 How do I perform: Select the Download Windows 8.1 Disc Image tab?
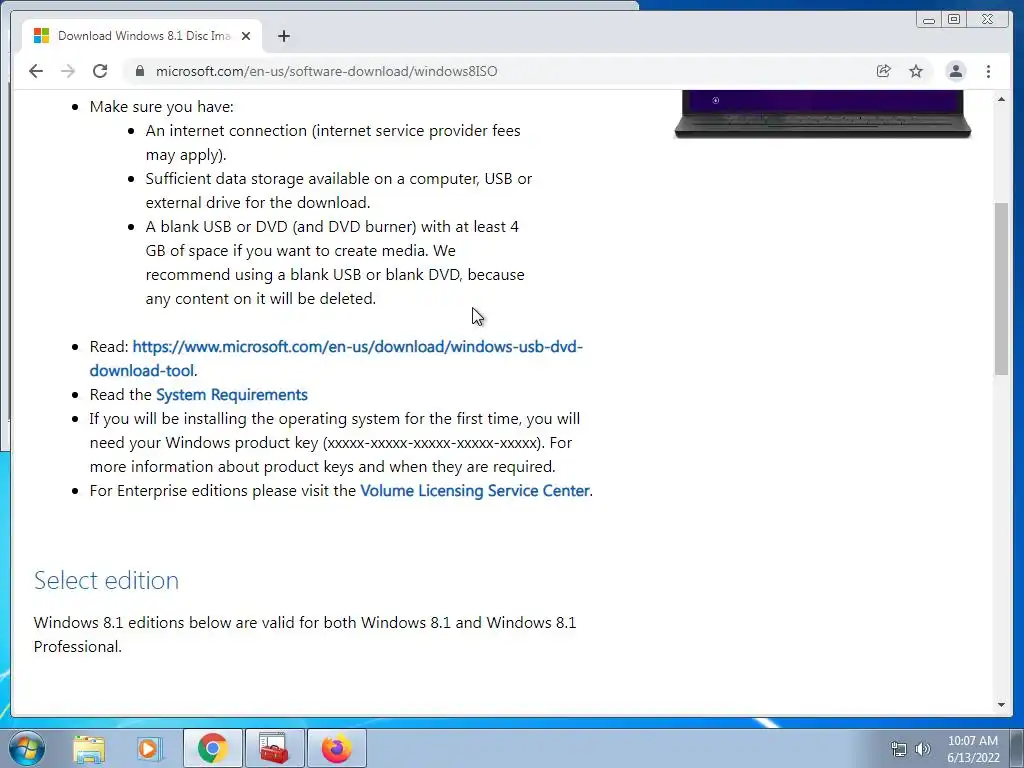[x=142, y=36]
